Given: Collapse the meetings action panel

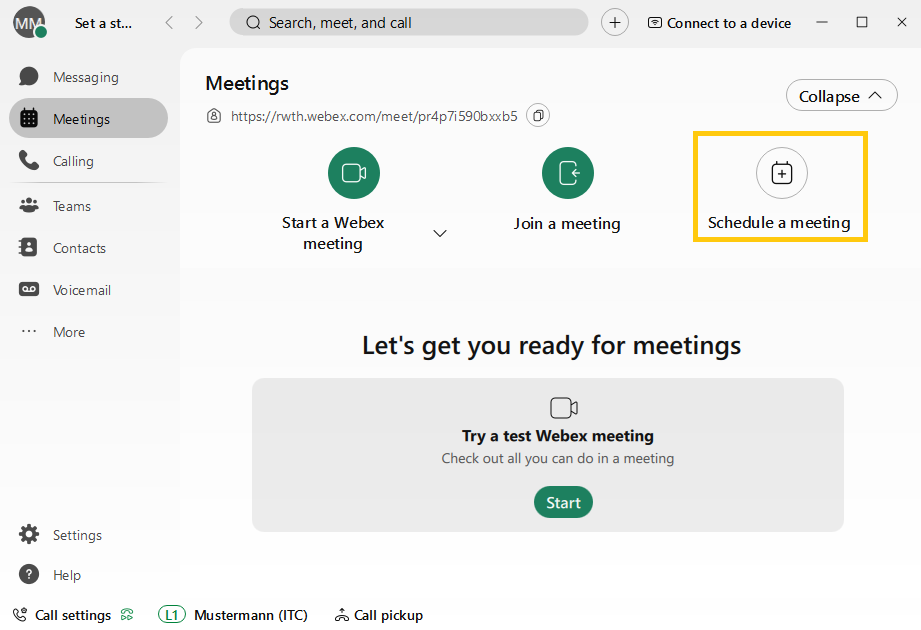Looking at the screenshot, I should pos(840,96).
